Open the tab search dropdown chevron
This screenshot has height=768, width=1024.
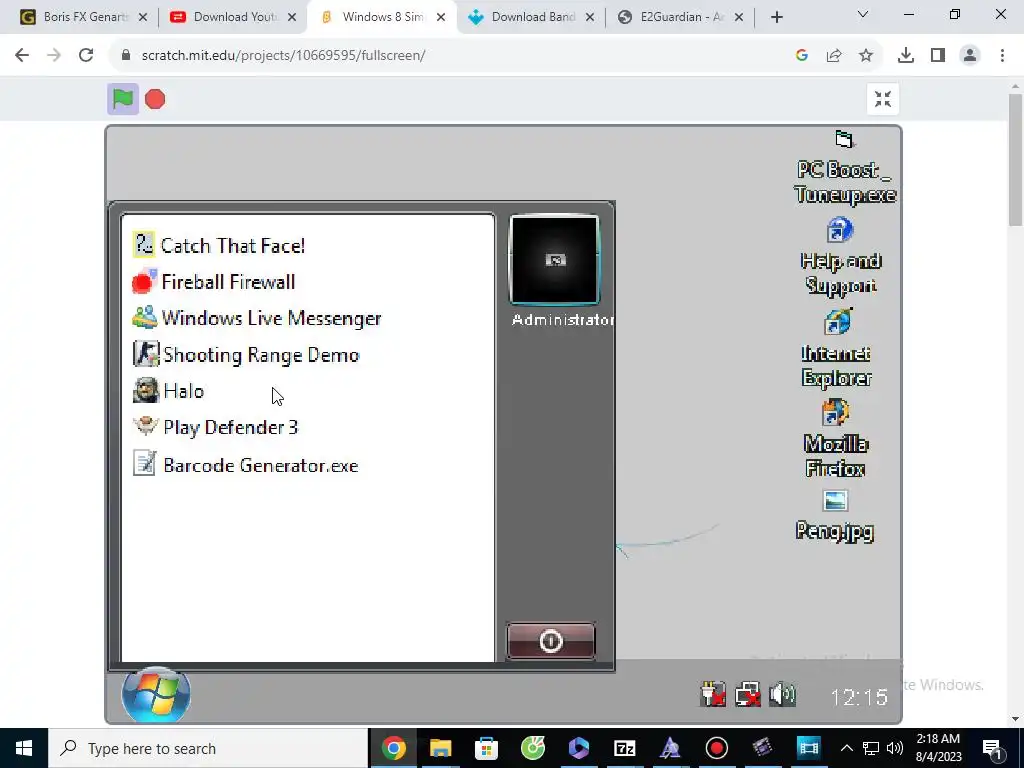863,14
